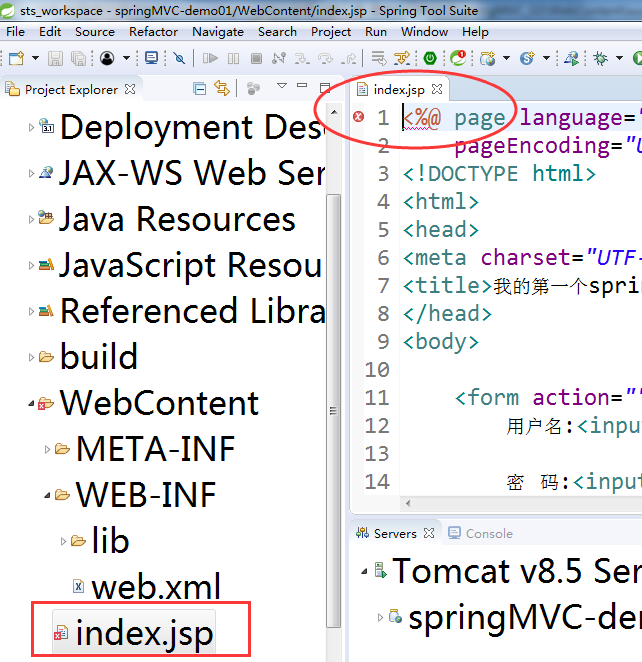
Task: Open the Window menu
Action: [424, 32]
